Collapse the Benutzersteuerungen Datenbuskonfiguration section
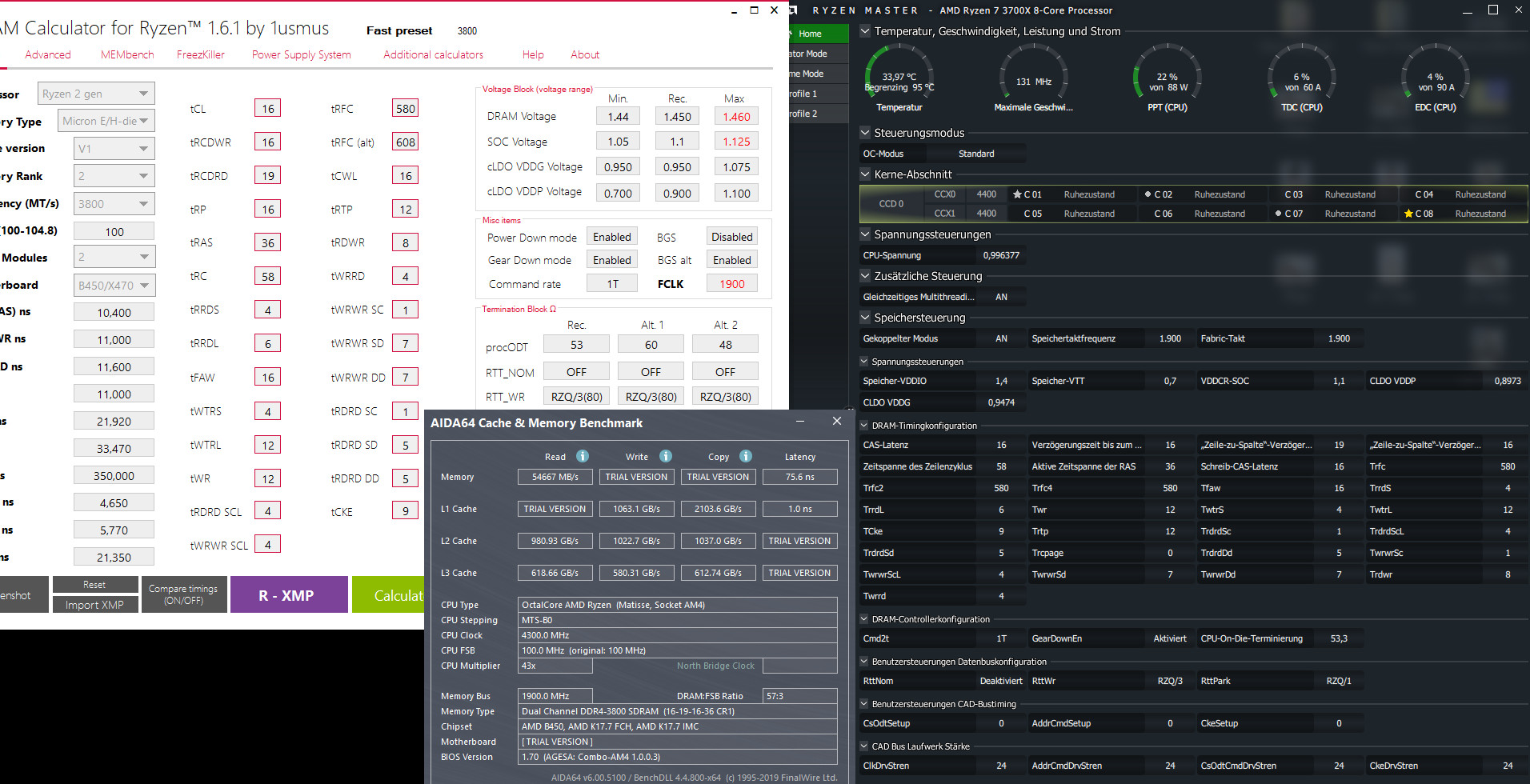Screen dimensions: 1530x784 864,662
